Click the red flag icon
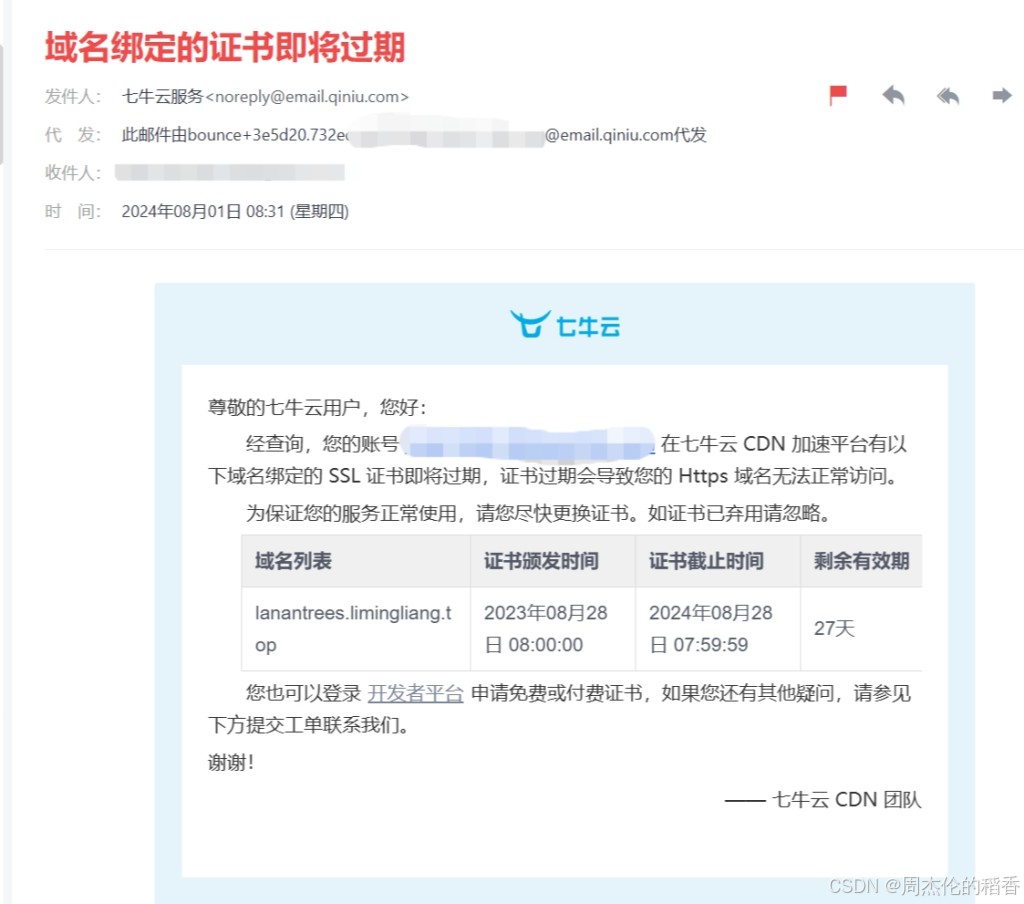1024x904 pixels. (x=838, y=95)
